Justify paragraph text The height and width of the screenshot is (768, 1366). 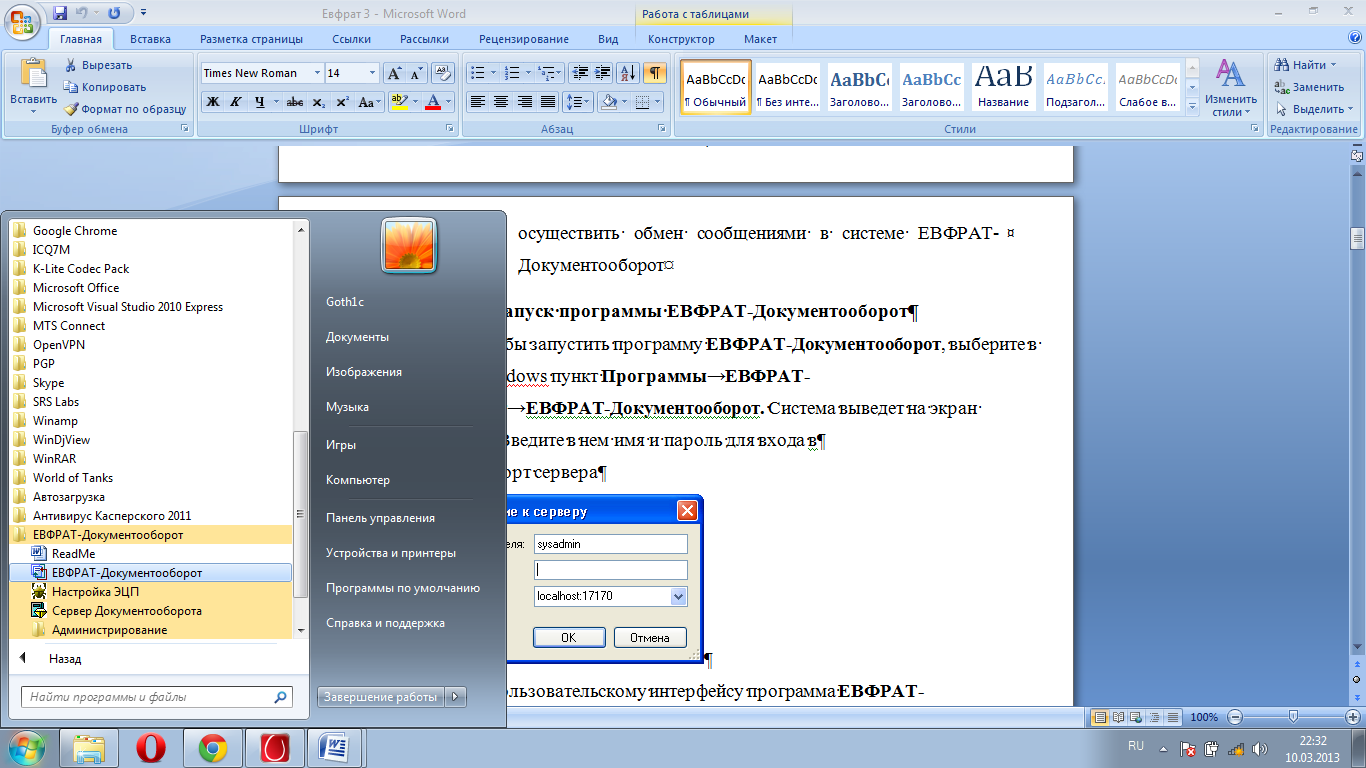tap(548, 102)
